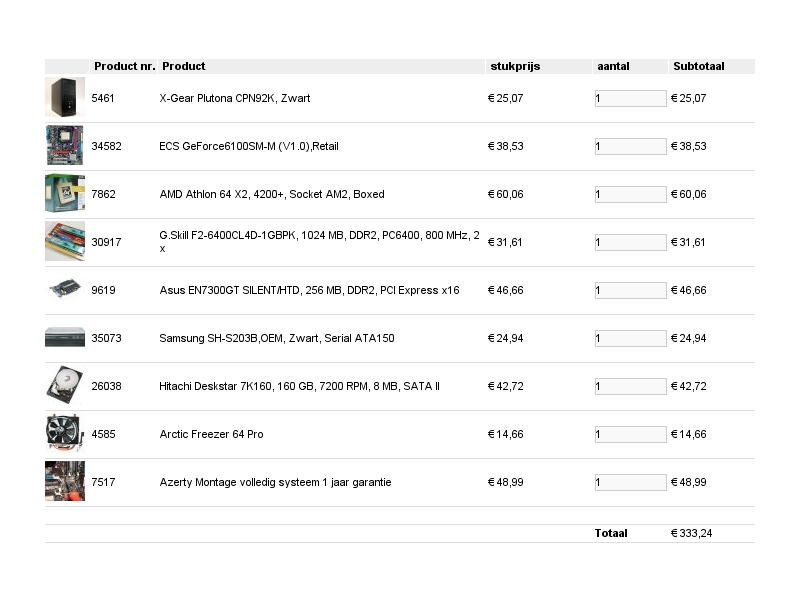Click the Arctic Freezer 64 Pro cooler image
The image size is (800, 600).
coord(65,433)
